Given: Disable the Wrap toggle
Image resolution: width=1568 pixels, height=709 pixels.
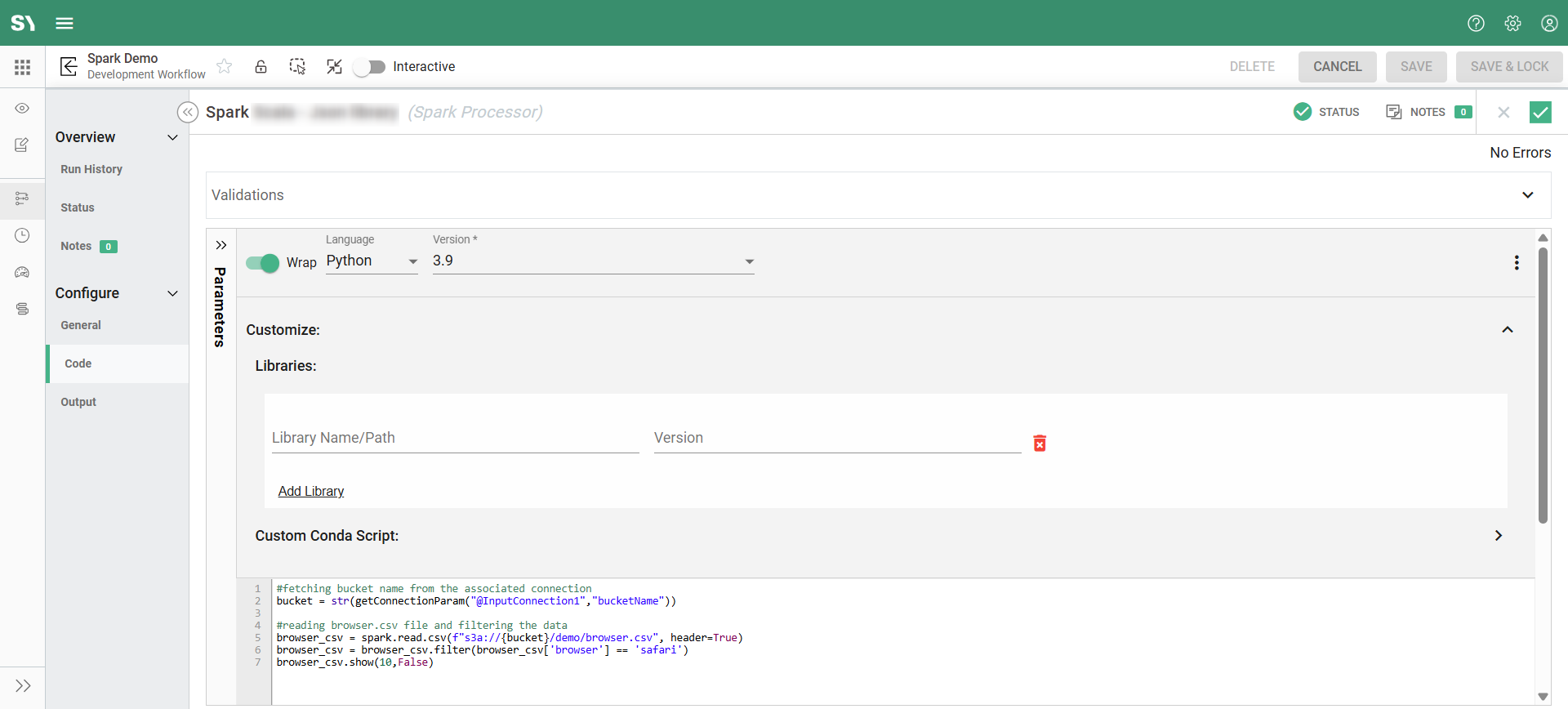Looking at the screenshot, I should pos(262,262).
